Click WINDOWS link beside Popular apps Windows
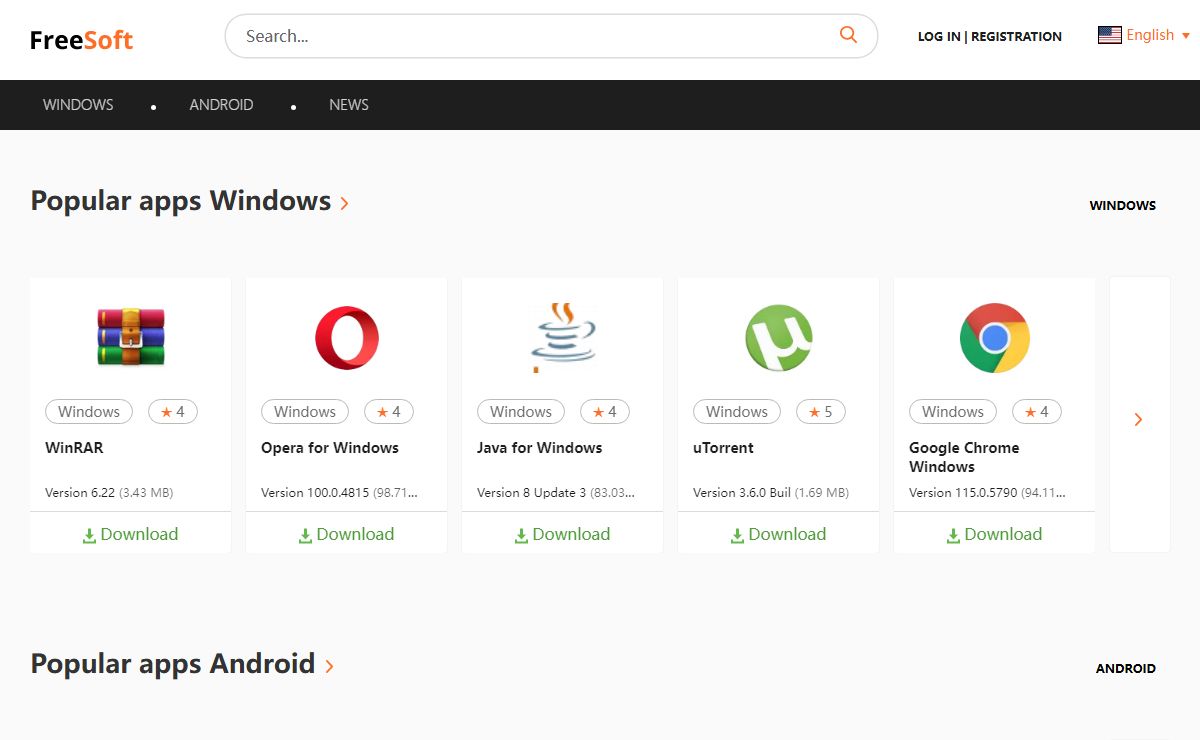The width and height of the screenshot is (1200, 740). (1122, 205)
